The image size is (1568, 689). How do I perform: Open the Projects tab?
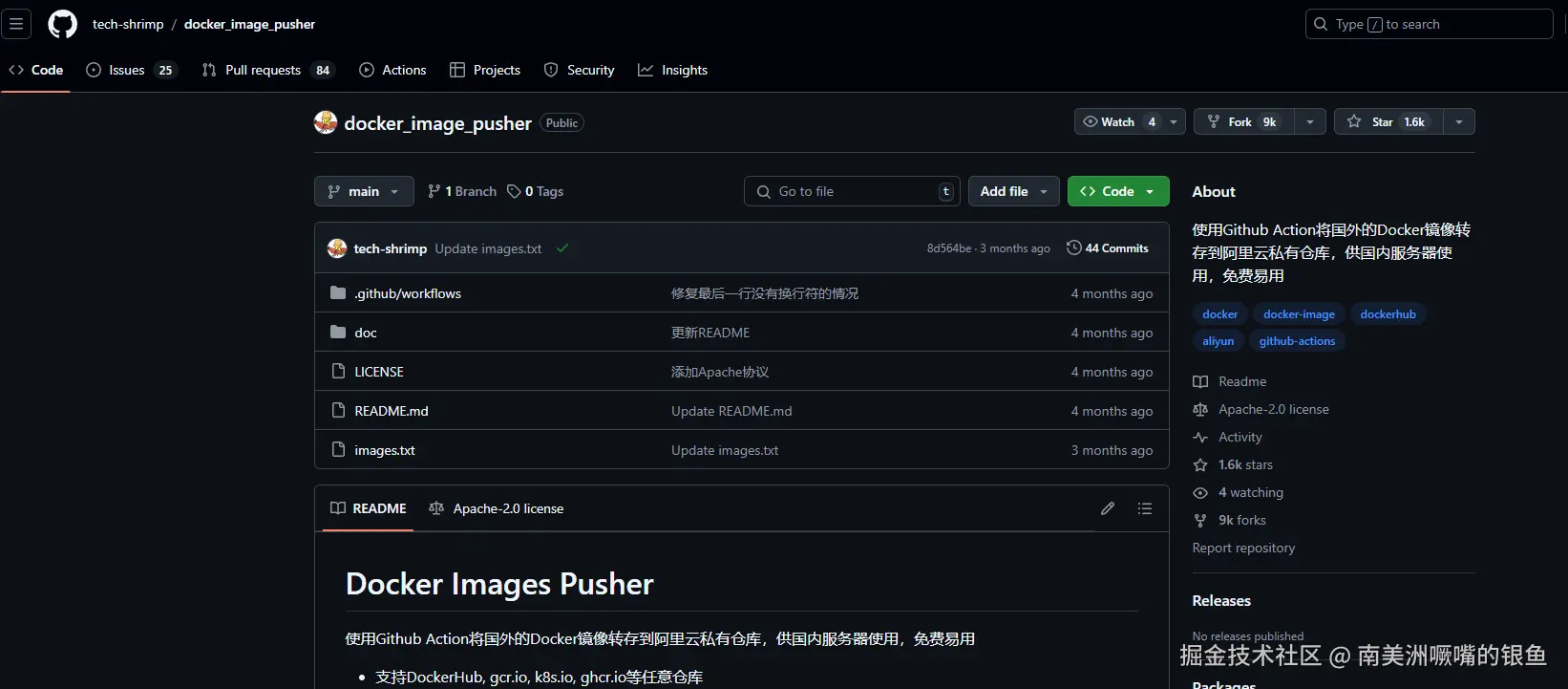pos(485,70)
